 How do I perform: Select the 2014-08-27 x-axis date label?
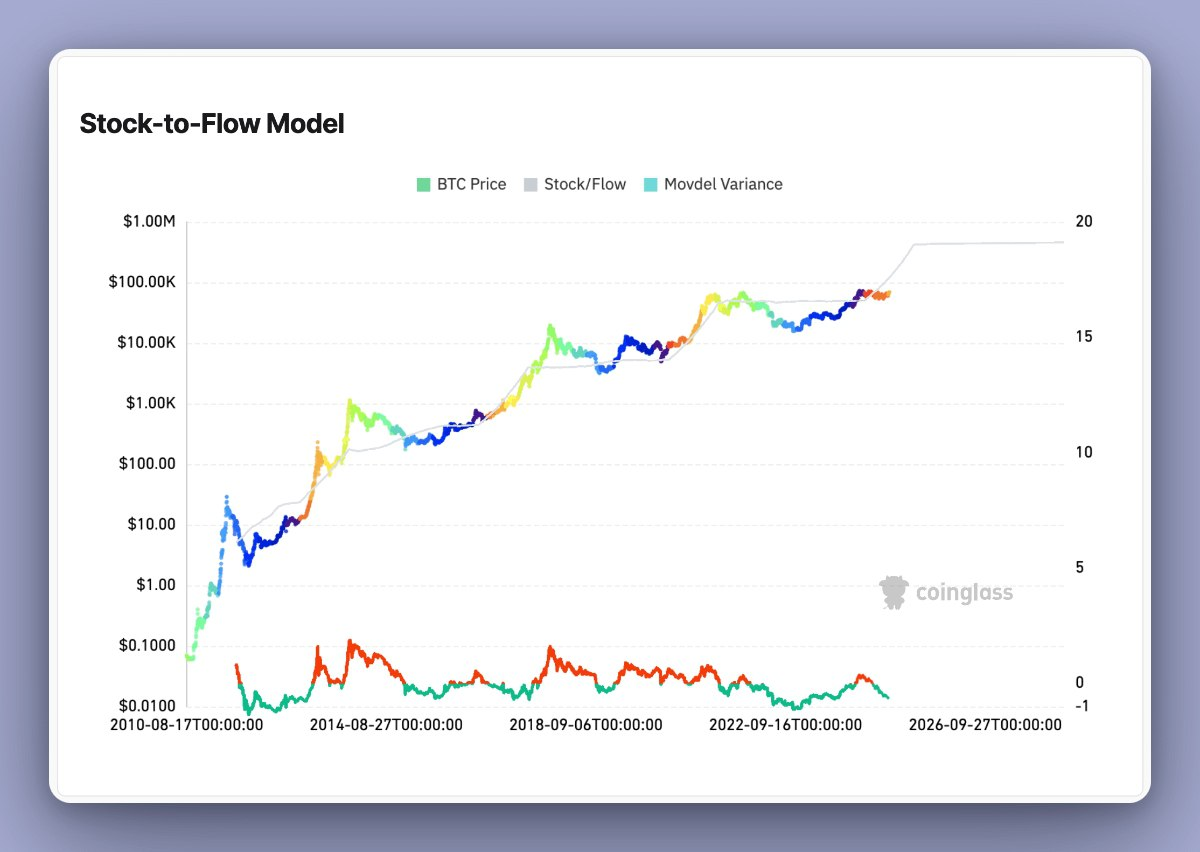386,725
